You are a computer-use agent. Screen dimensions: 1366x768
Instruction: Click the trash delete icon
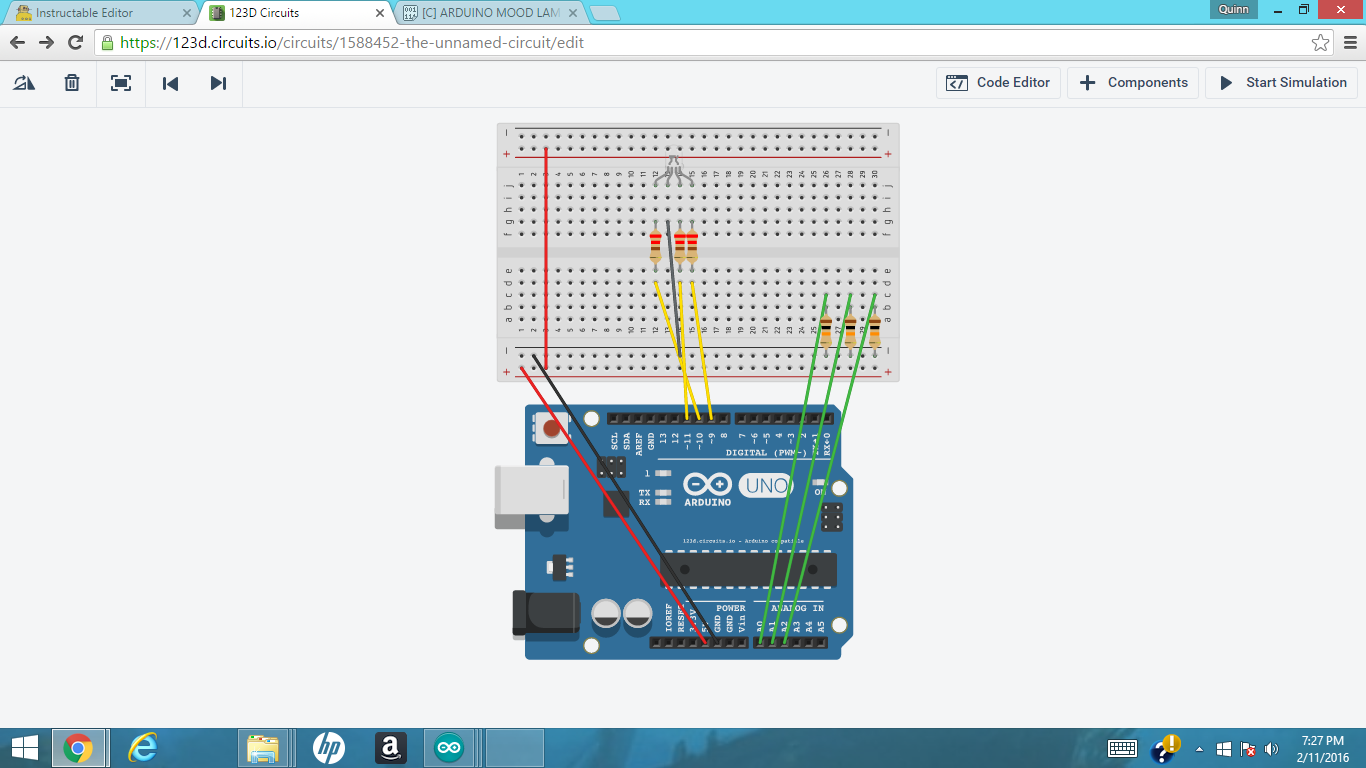(x=72, y=83)
